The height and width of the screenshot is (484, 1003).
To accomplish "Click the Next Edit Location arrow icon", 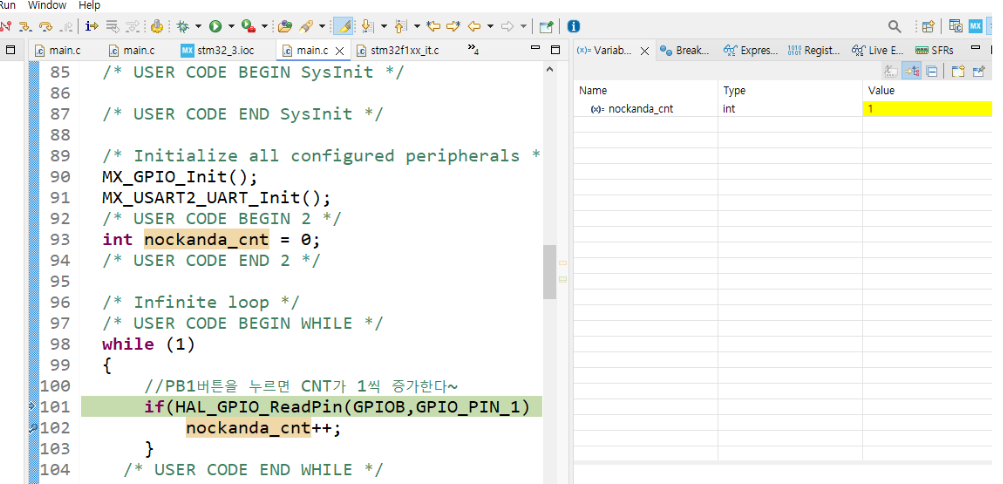I will [x=454, y=26].
